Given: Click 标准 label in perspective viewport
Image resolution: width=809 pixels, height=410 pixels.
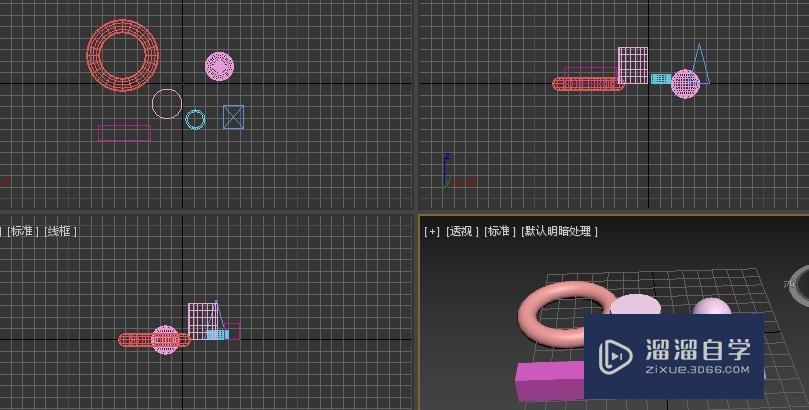Looking at the screenshot, I should point(499,232).
